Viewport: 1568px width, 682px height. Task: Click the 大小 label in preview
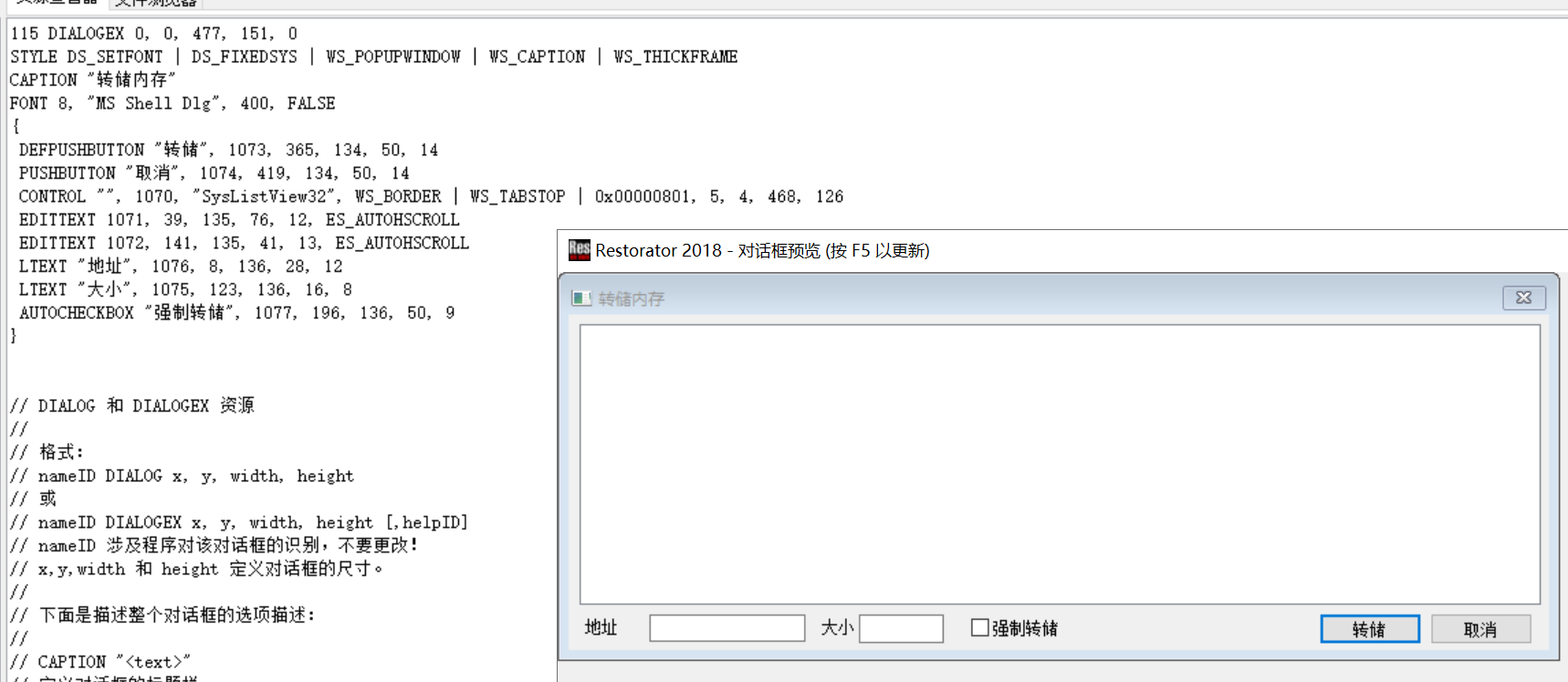pyautogui.click(x=837, y=627)
